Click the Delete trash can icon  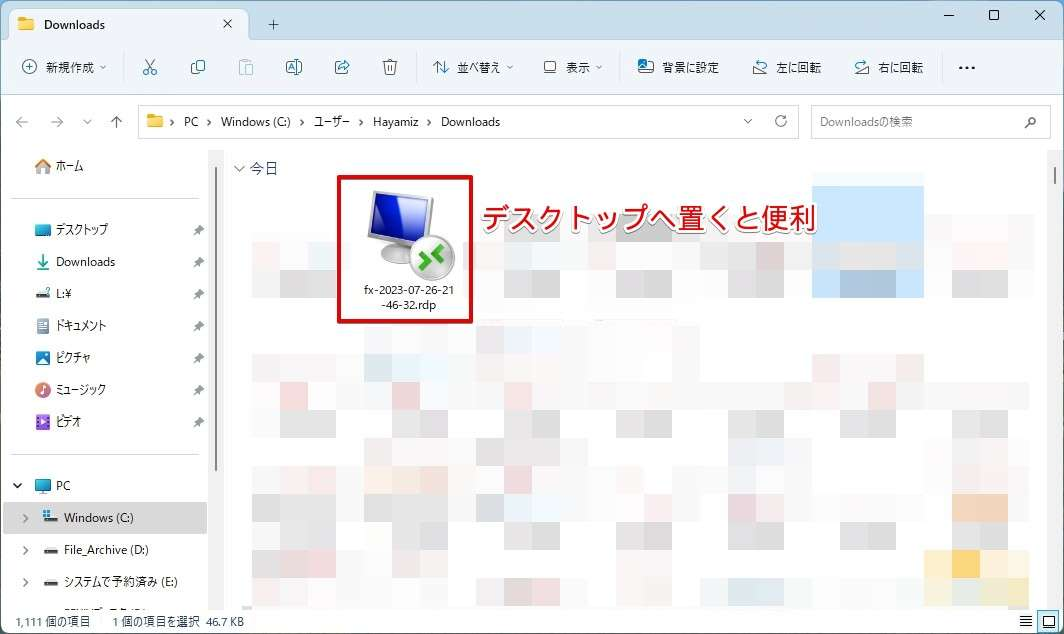click(390, 67)
